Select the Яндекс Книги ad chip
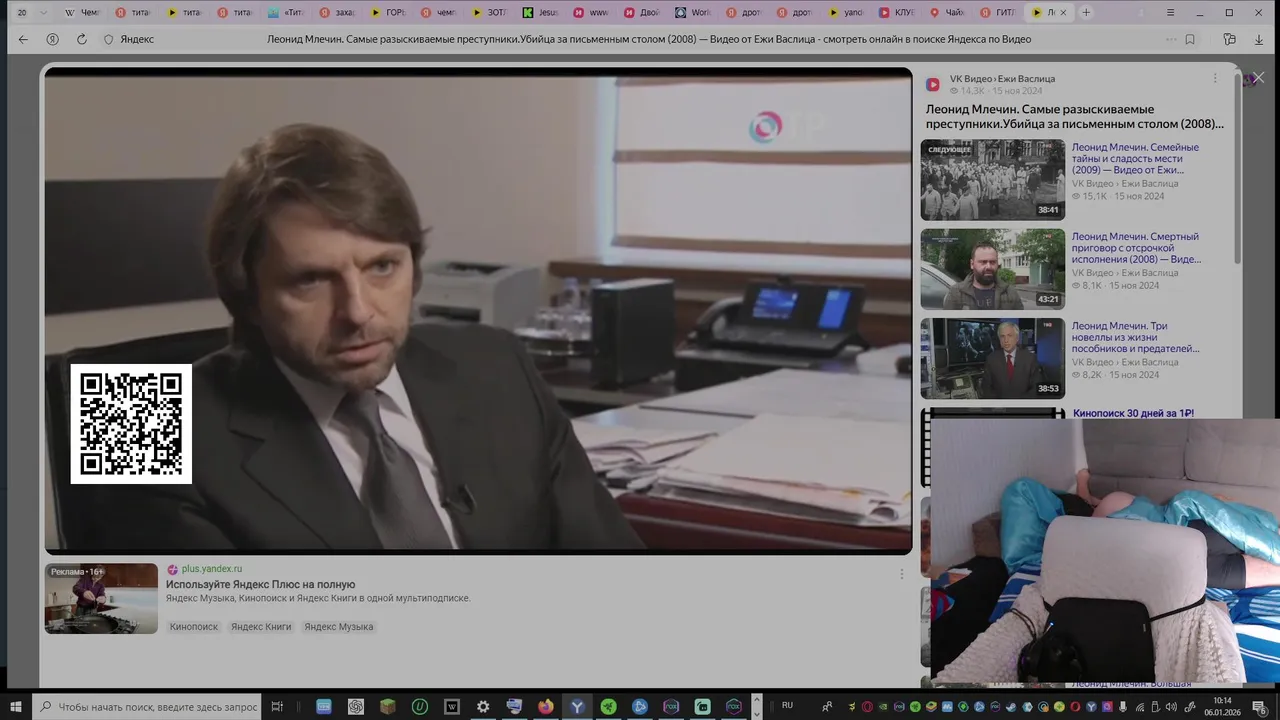Viewport: 1280px width, 720px height. pos(261,627)
